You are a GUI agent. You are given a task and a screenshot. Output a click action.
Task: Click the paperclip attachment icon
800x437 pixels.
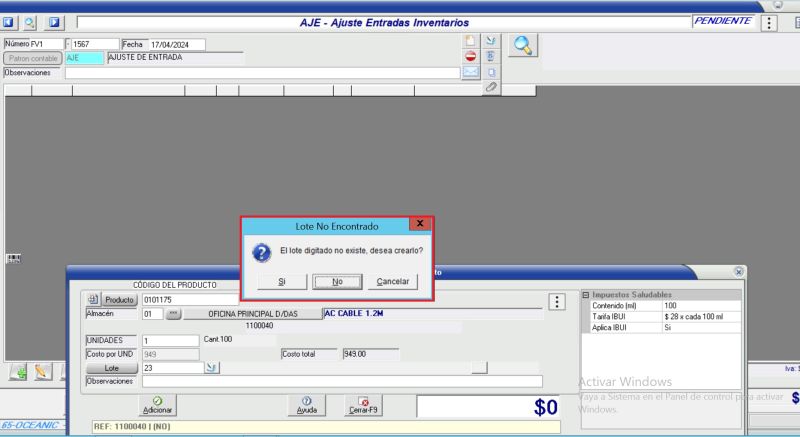click(x=491, y=88)
